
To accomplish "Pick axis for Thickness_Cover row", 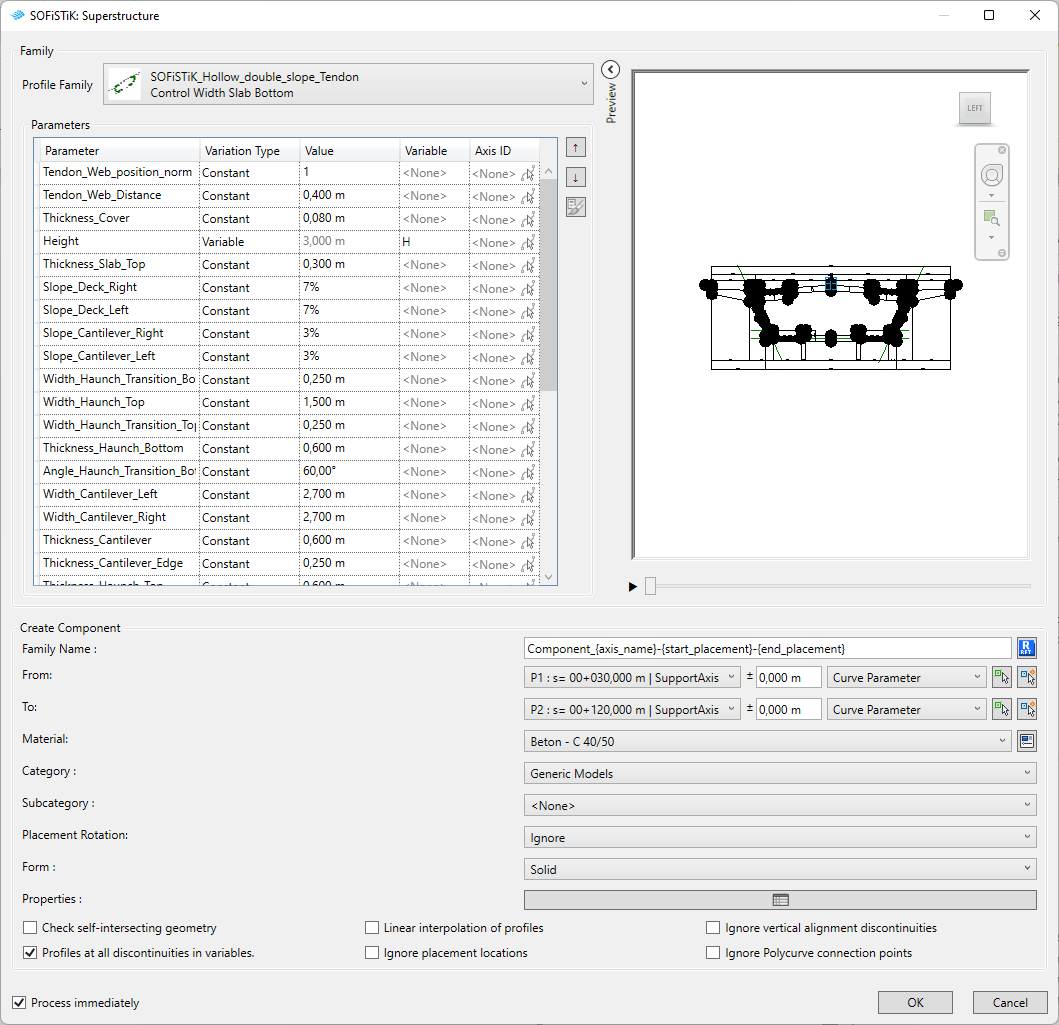I will pyautogui.click(x=528, y=219).
